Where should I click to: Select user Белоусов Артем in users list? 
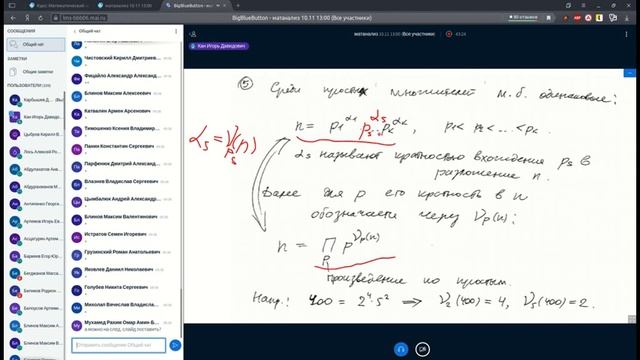[36, 308]
